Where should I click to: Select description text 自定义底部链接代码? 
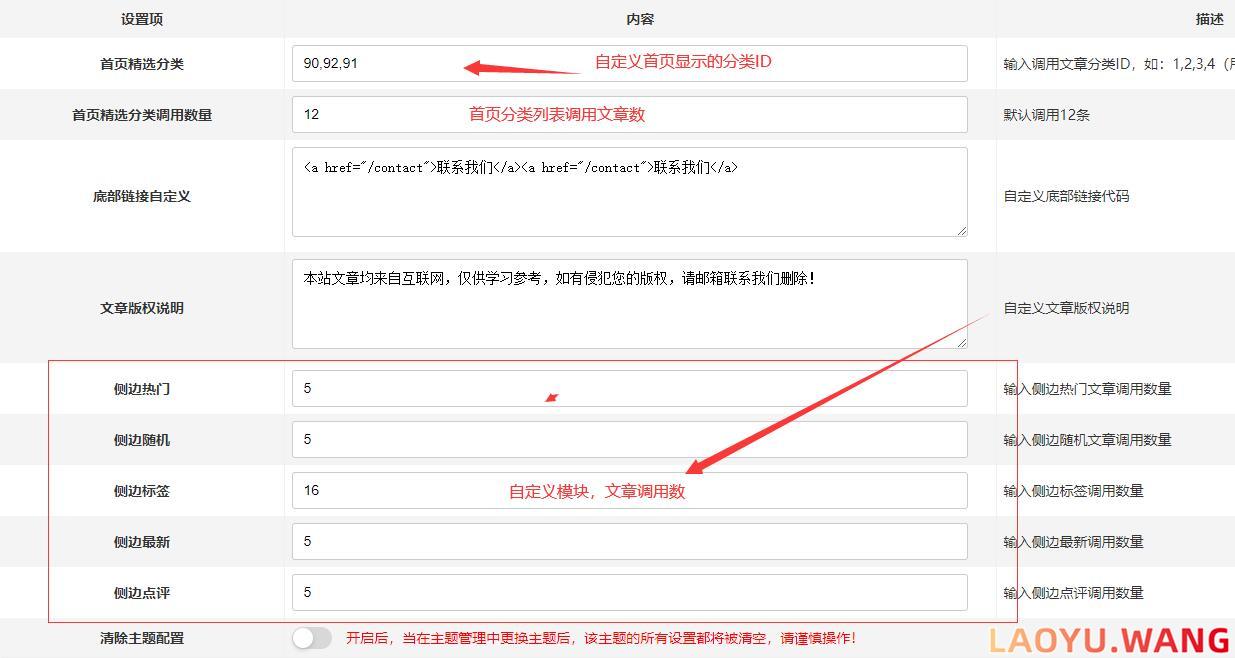pyautogui.click(x=1066, y=197)
